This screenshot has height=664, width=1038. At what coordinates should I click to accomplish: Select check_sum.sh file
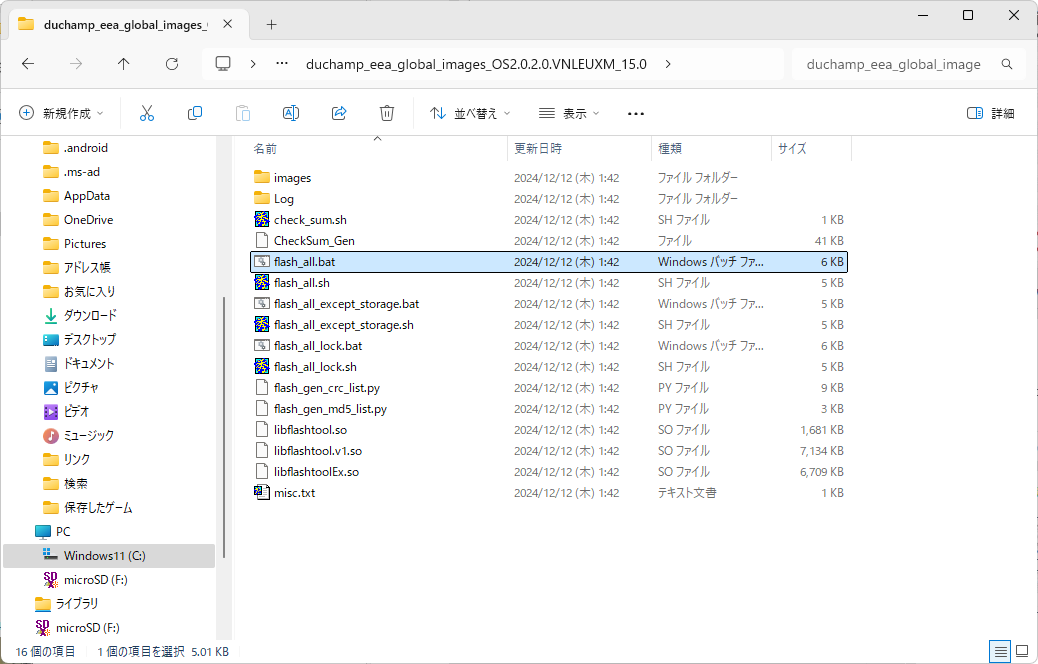tap(548, 220)
